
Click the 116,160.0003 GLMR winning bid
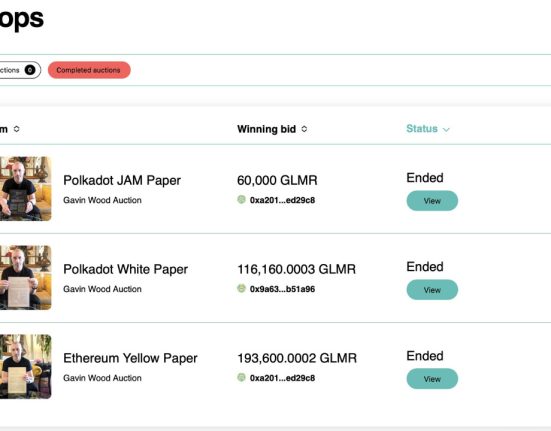[x=297, y=269]
